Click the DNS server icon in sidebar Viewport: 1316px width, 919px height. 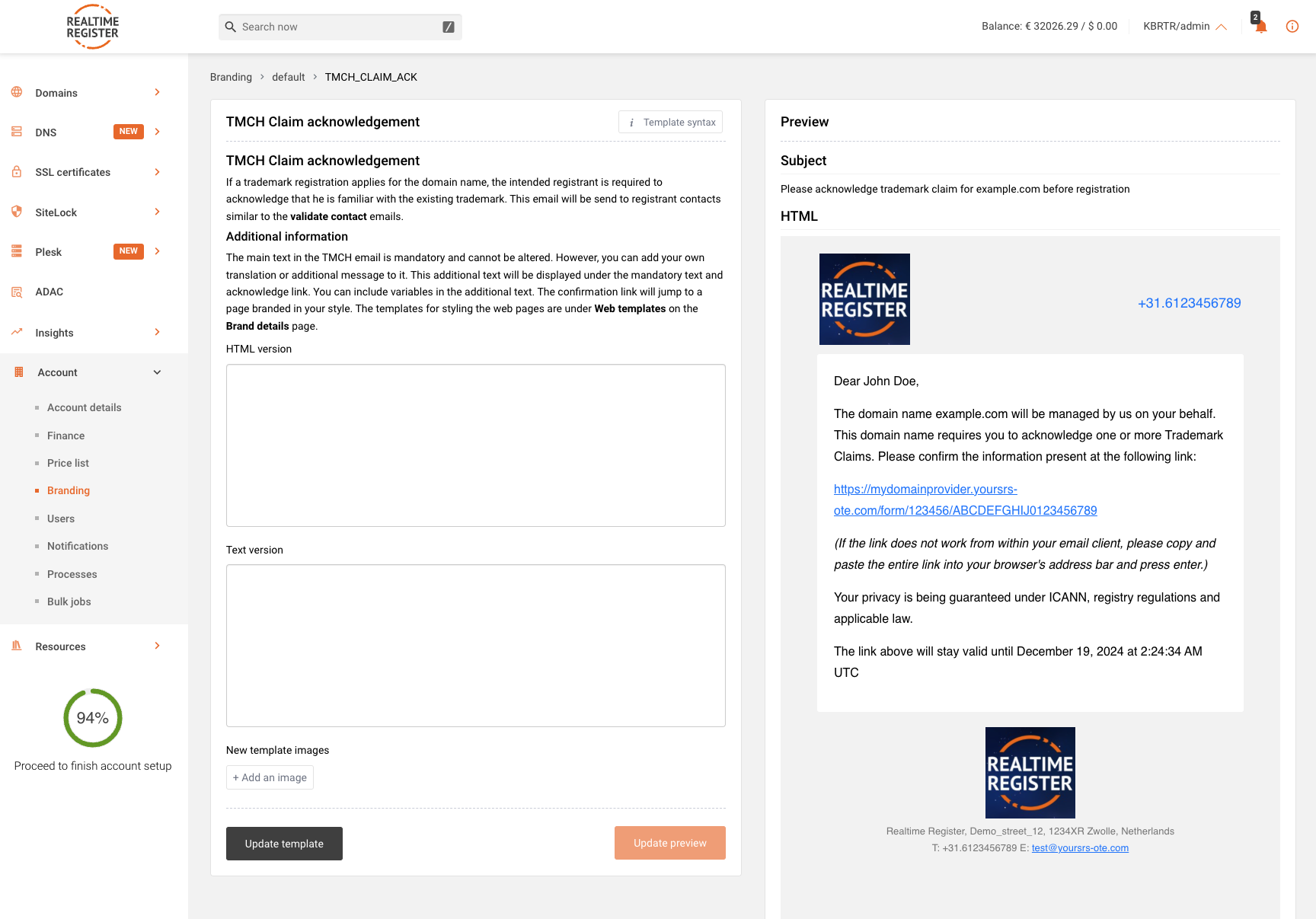[x=17, y=132]
